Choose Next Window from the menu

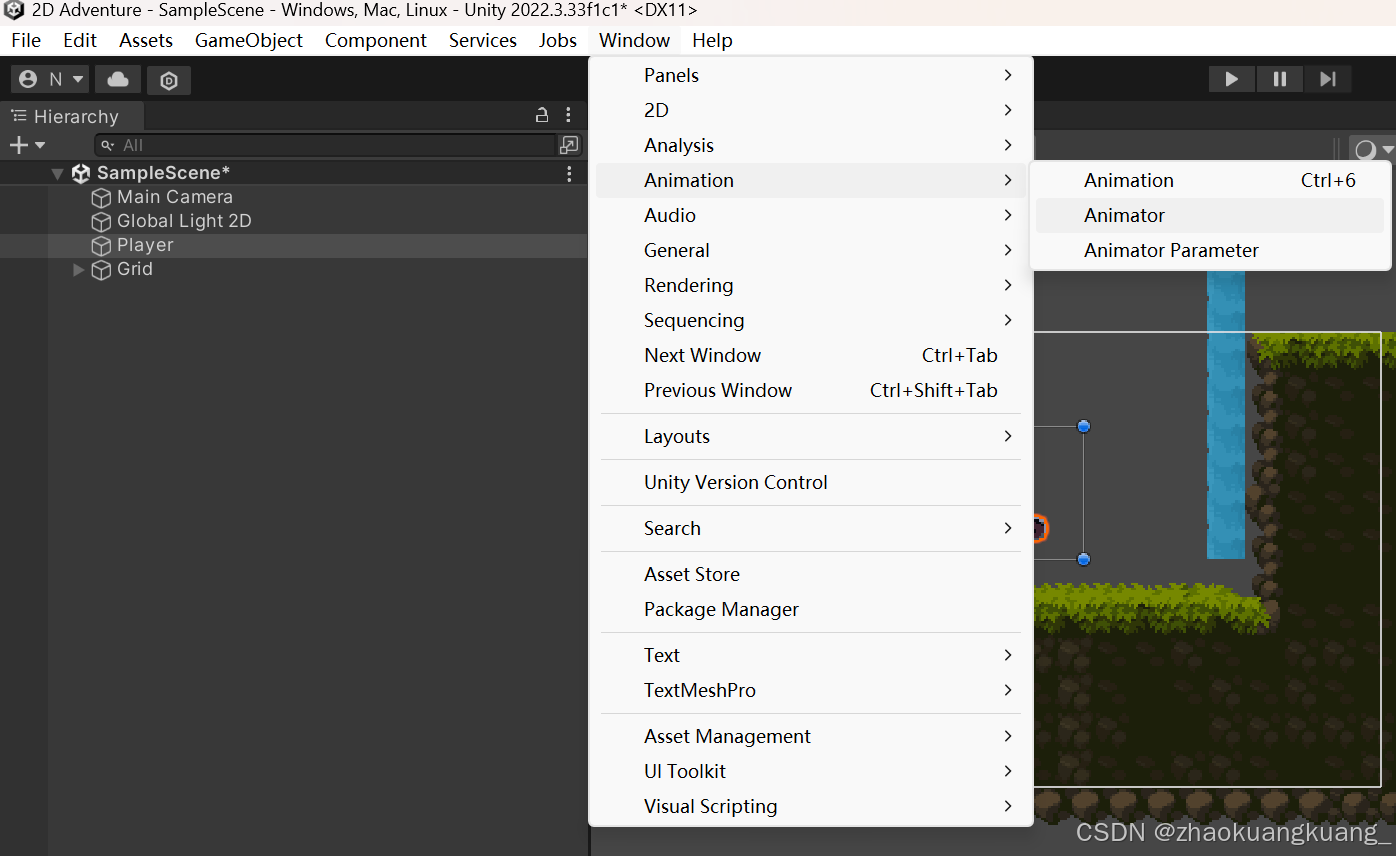tap(811, 355)
